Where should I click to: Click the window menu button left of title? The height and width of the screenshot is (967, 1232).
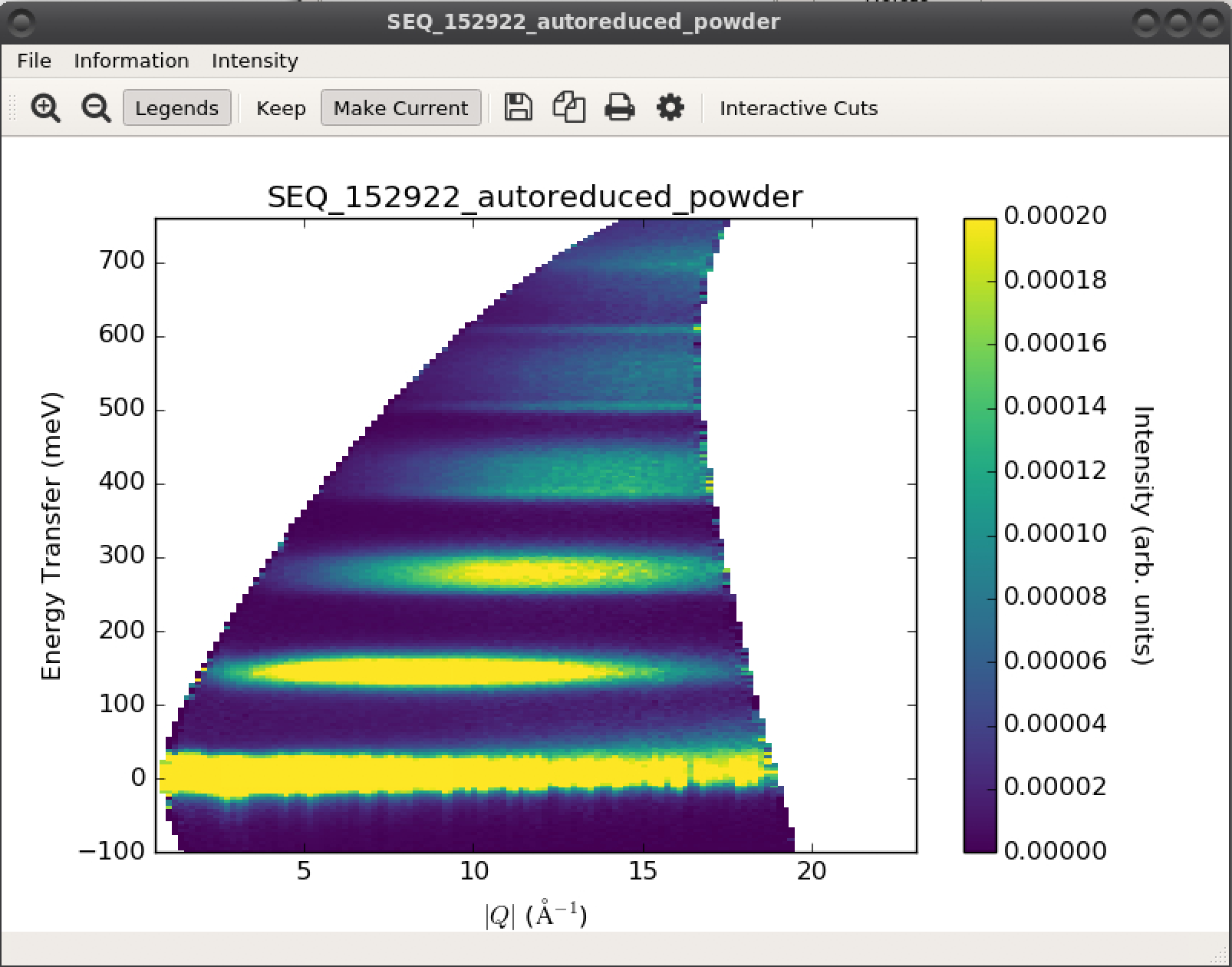[x=21, y=22]
